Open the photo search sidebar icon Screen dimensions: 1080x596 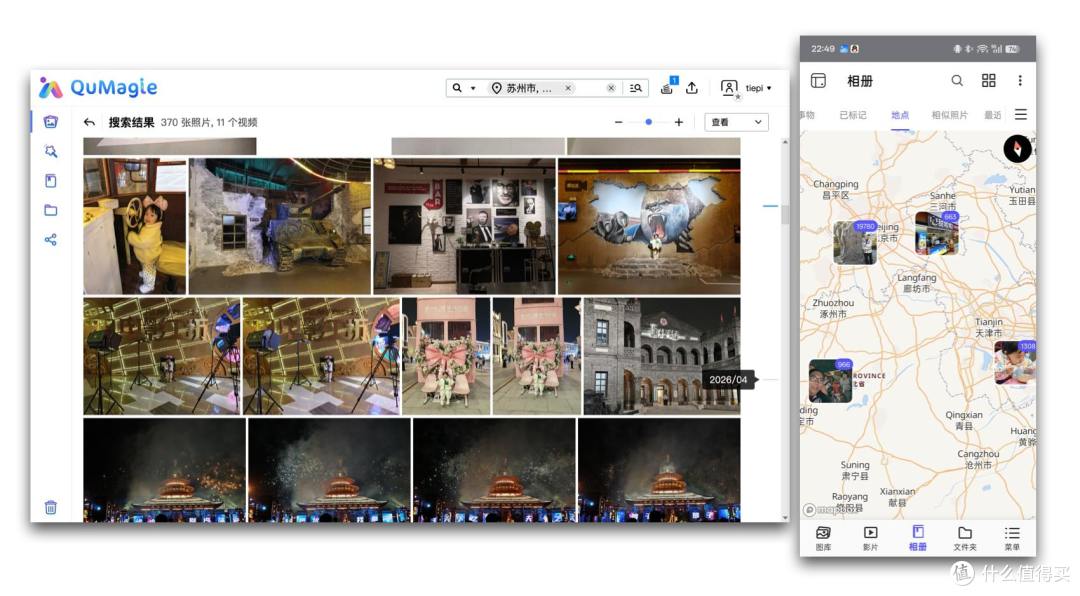point(51,152)
